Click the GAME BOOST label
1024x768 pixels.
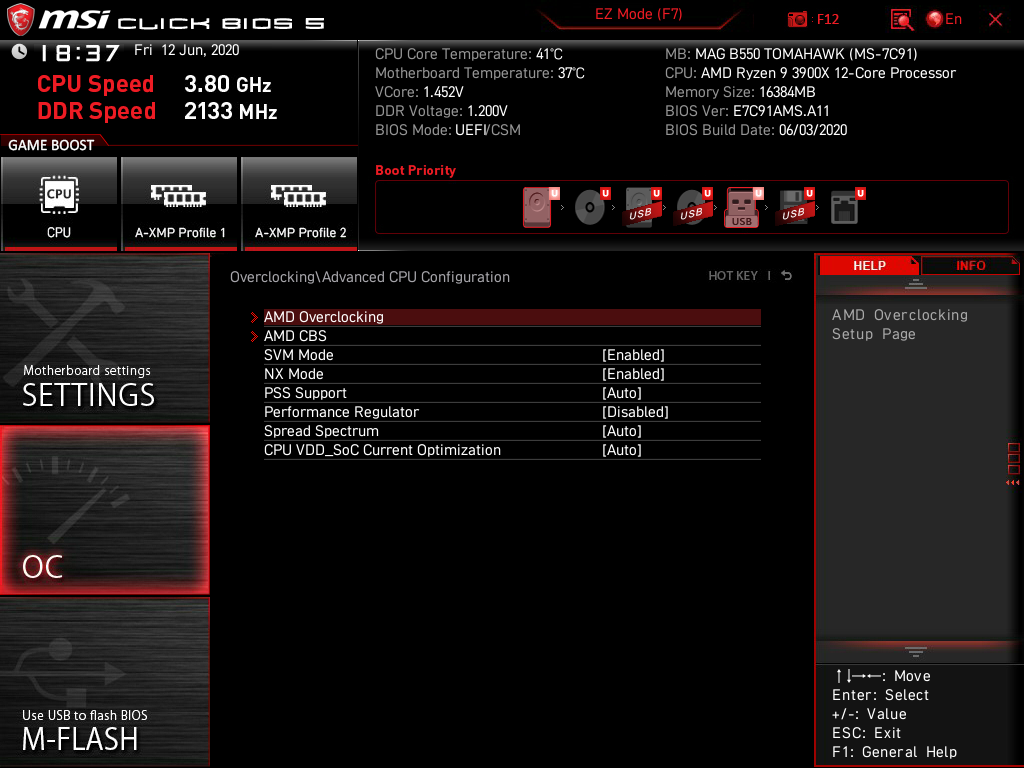51,145
